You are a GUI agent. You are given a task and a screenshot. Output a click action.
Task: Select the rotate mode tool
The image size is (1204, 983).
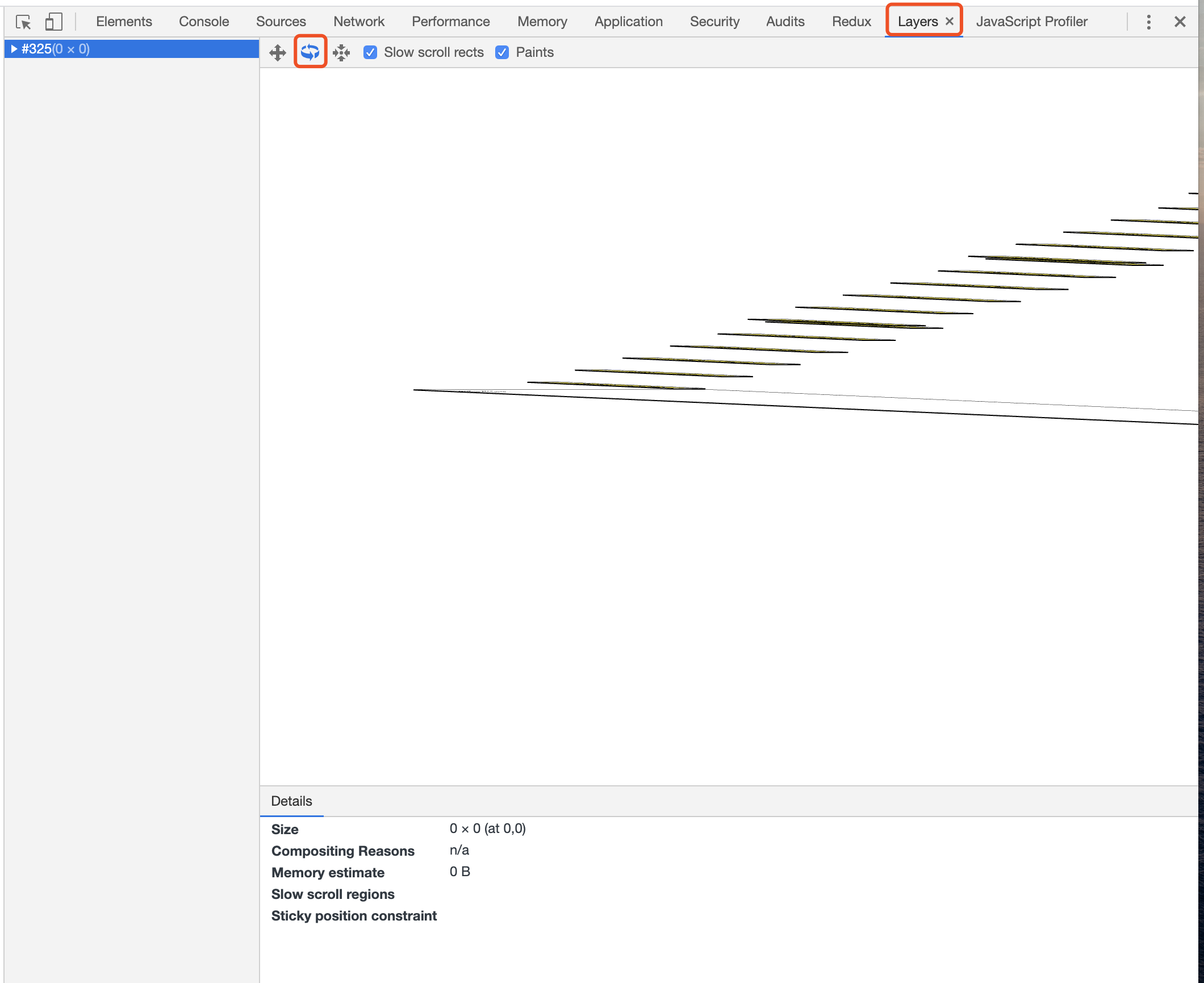pos(310,52)
